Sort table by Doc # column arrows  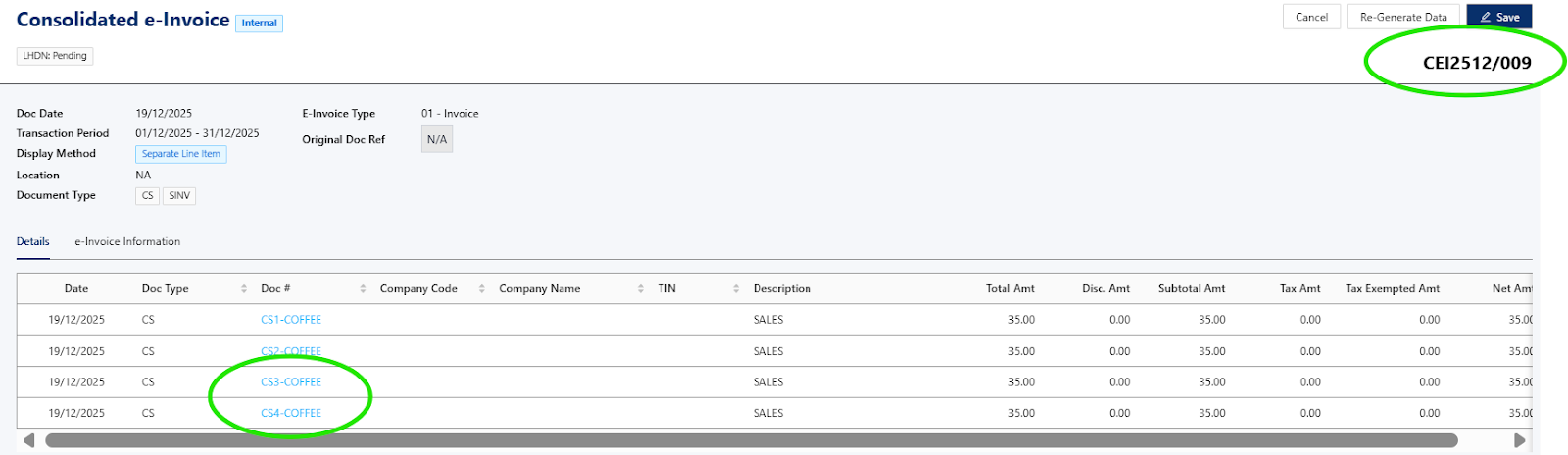click(x=363, y=288)
